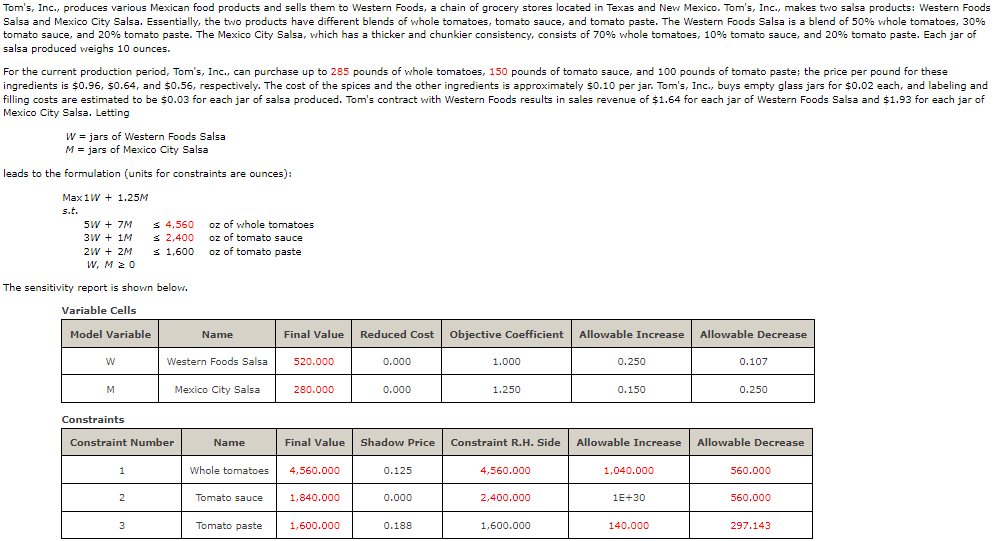999x541 pixels.
Task: Select Whole tomatoes allowable decrease 560.000
Action: click(x=751, y=470)
